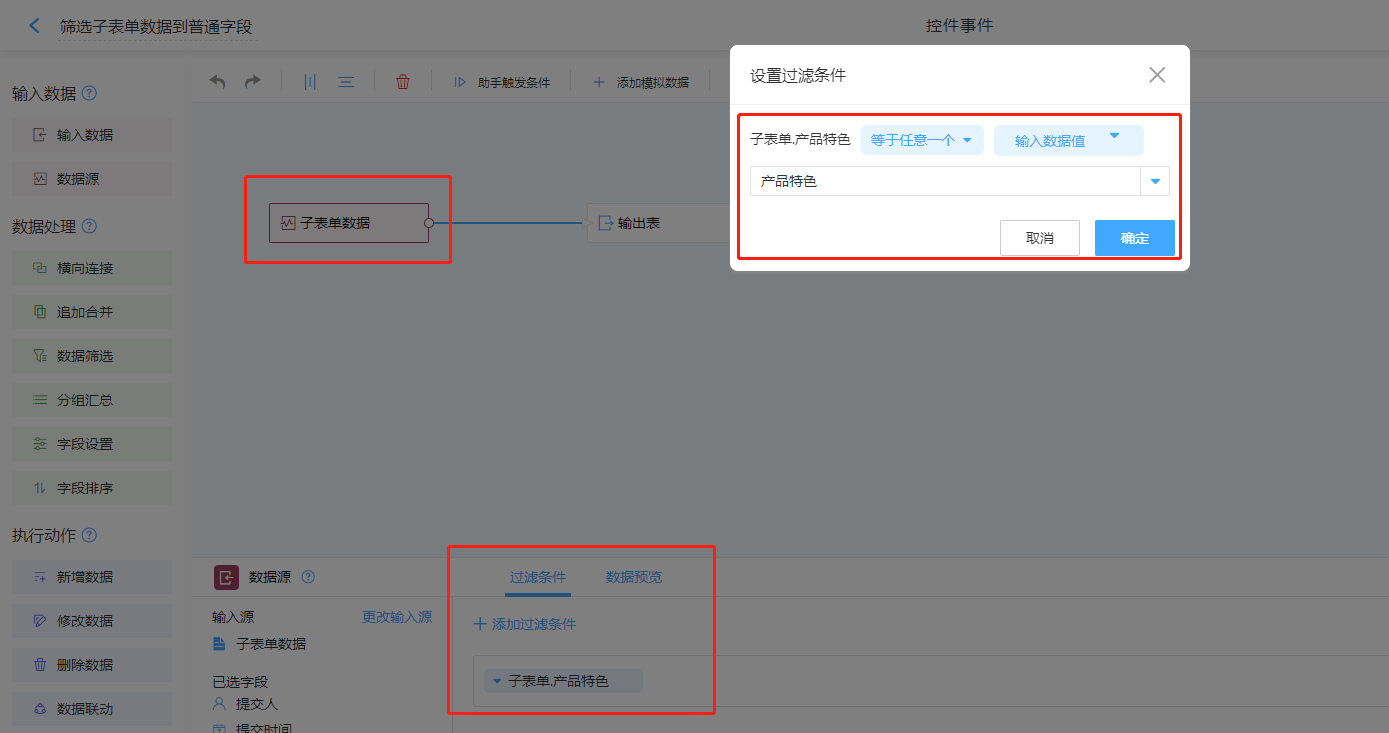
Task: Open the 等于任意一个 operator dropdown
Action: tap(921, 141)
